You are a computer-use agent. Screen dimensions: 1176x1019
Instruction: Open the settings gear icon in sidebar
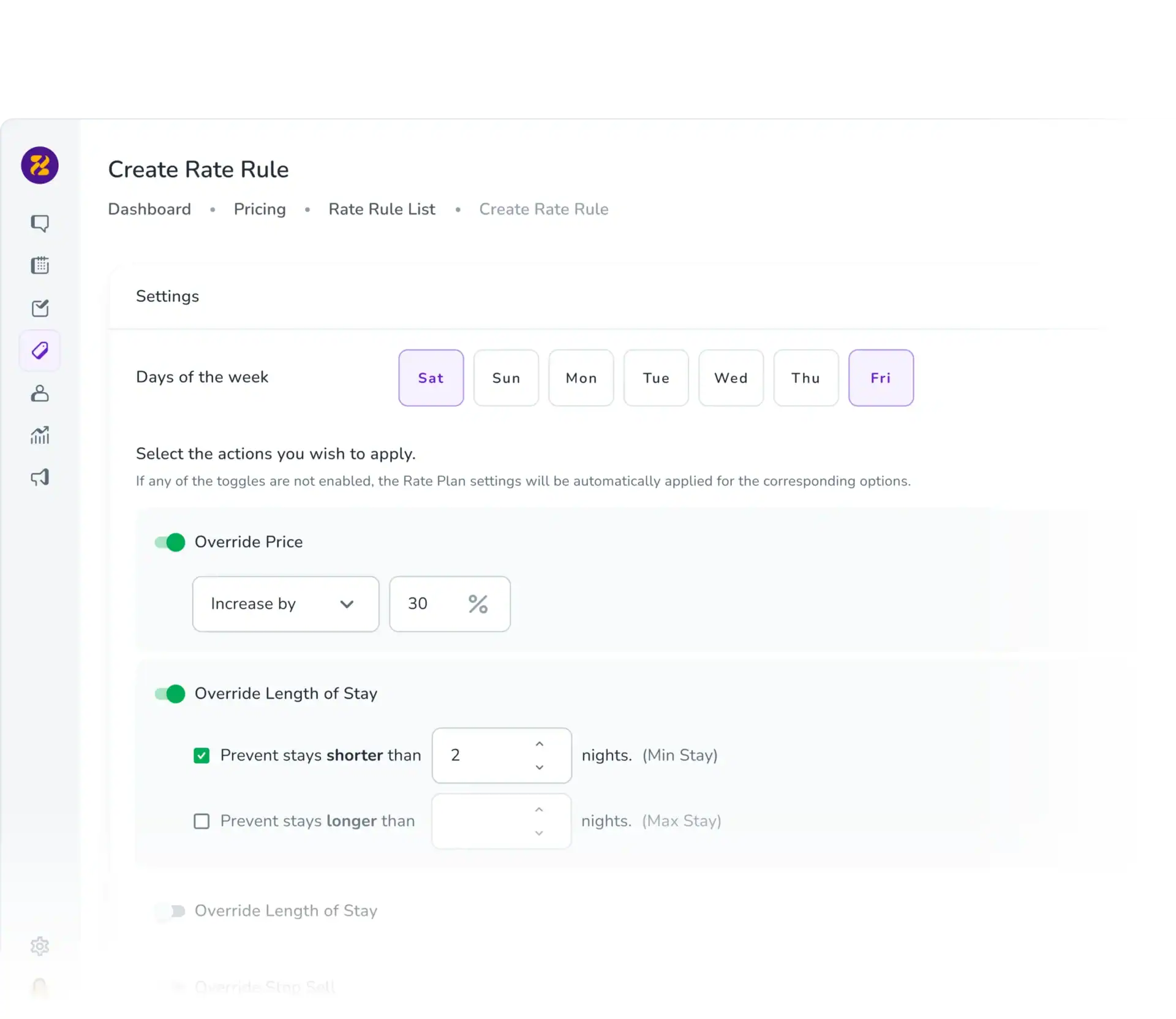40,946
